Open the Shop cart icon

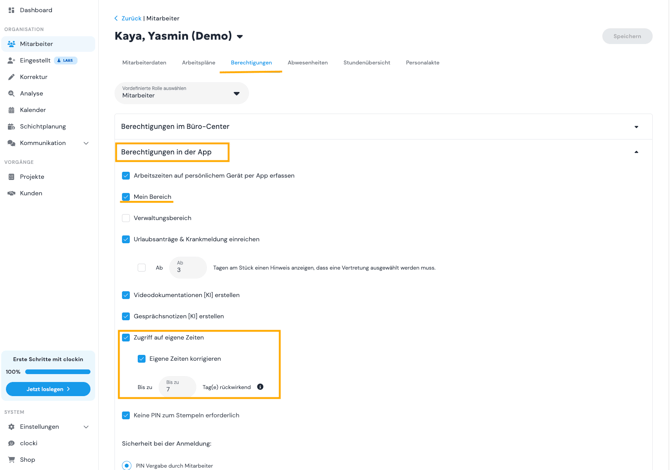pos(12,460)
